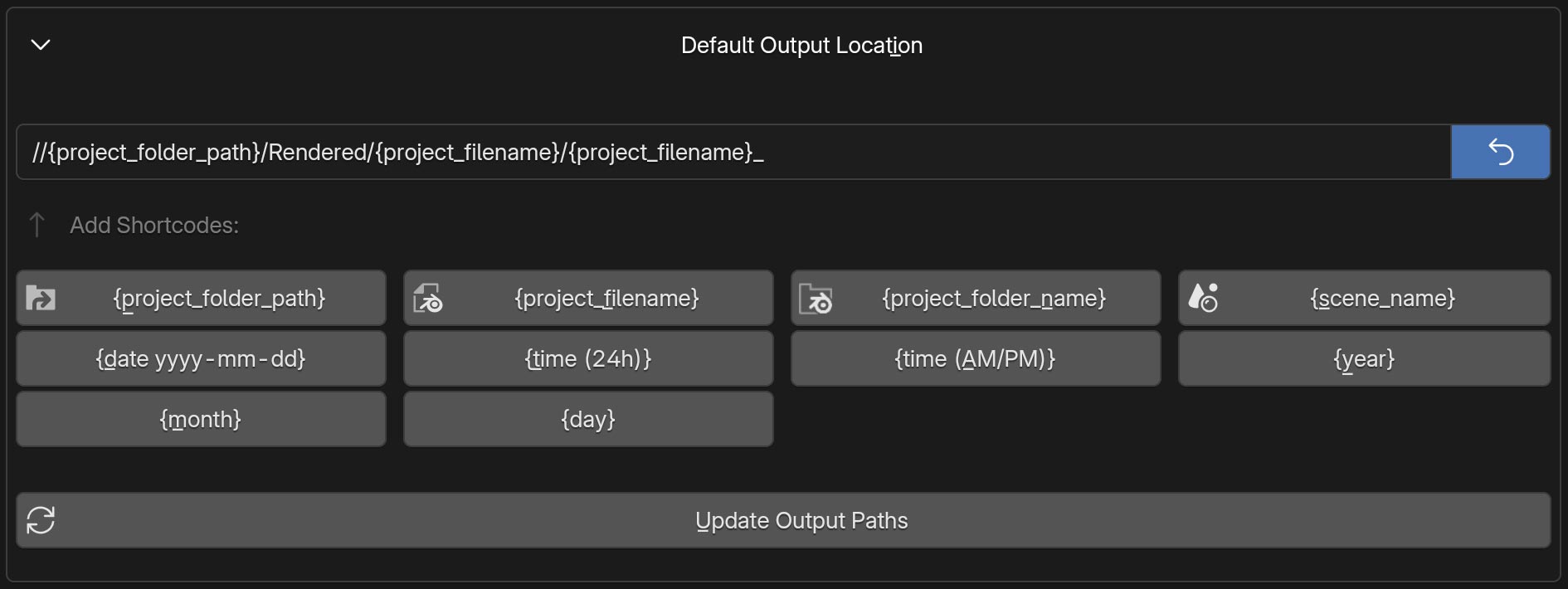Add the {time (AM/PM)} shortcode
The image size is (1568, 589).
(975, 358)
